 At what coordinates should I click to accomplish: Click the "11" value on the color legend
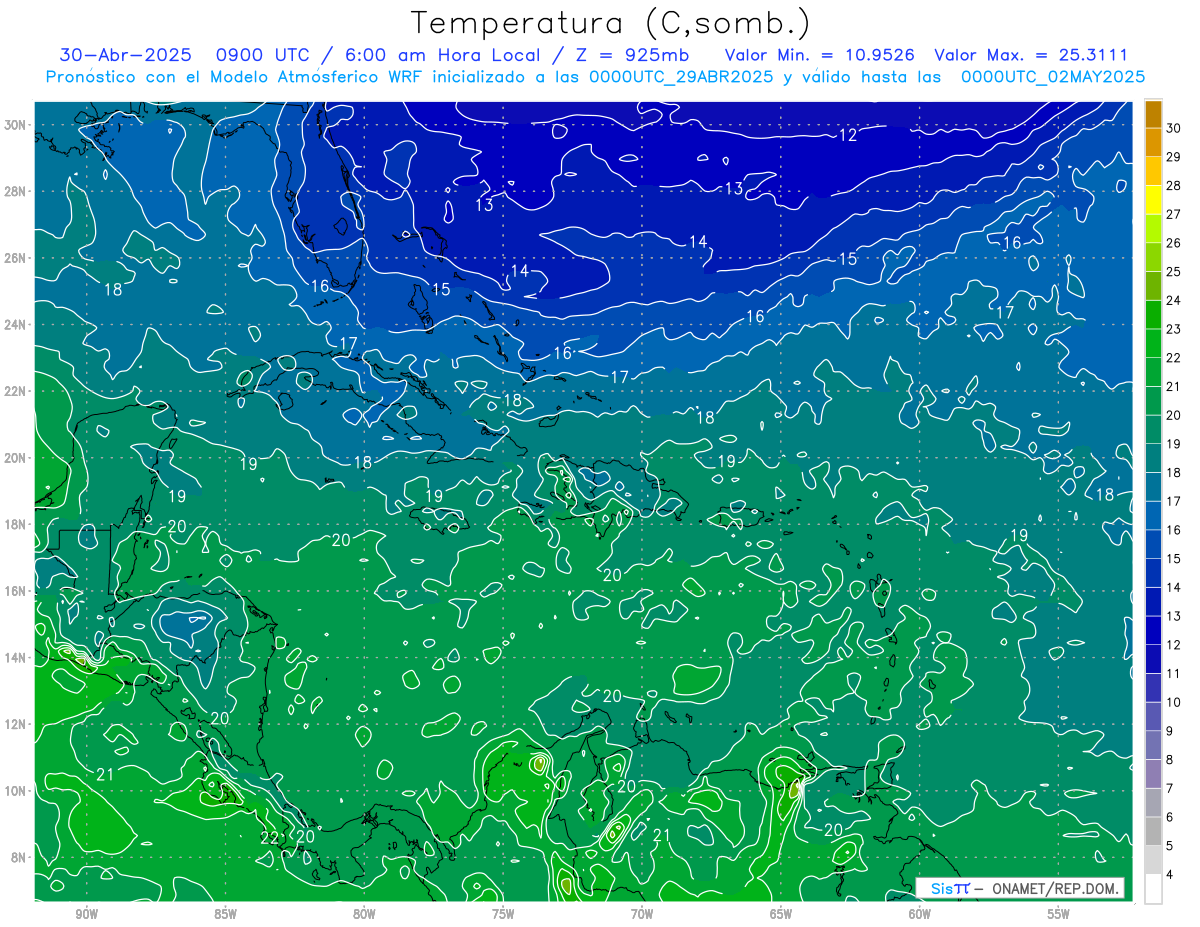click(1174, 674)
